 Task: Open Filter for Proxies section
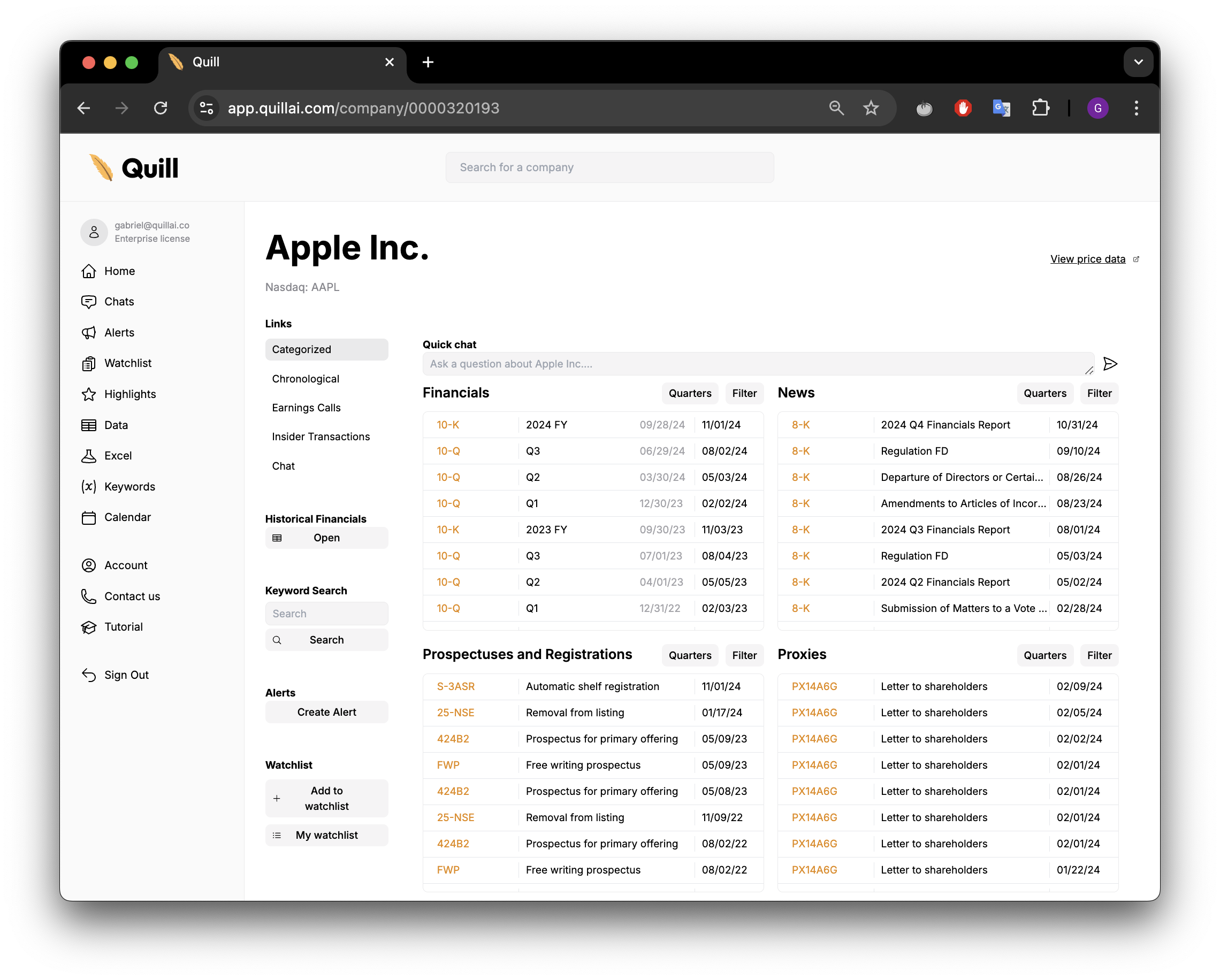(x=1099, y=655)
